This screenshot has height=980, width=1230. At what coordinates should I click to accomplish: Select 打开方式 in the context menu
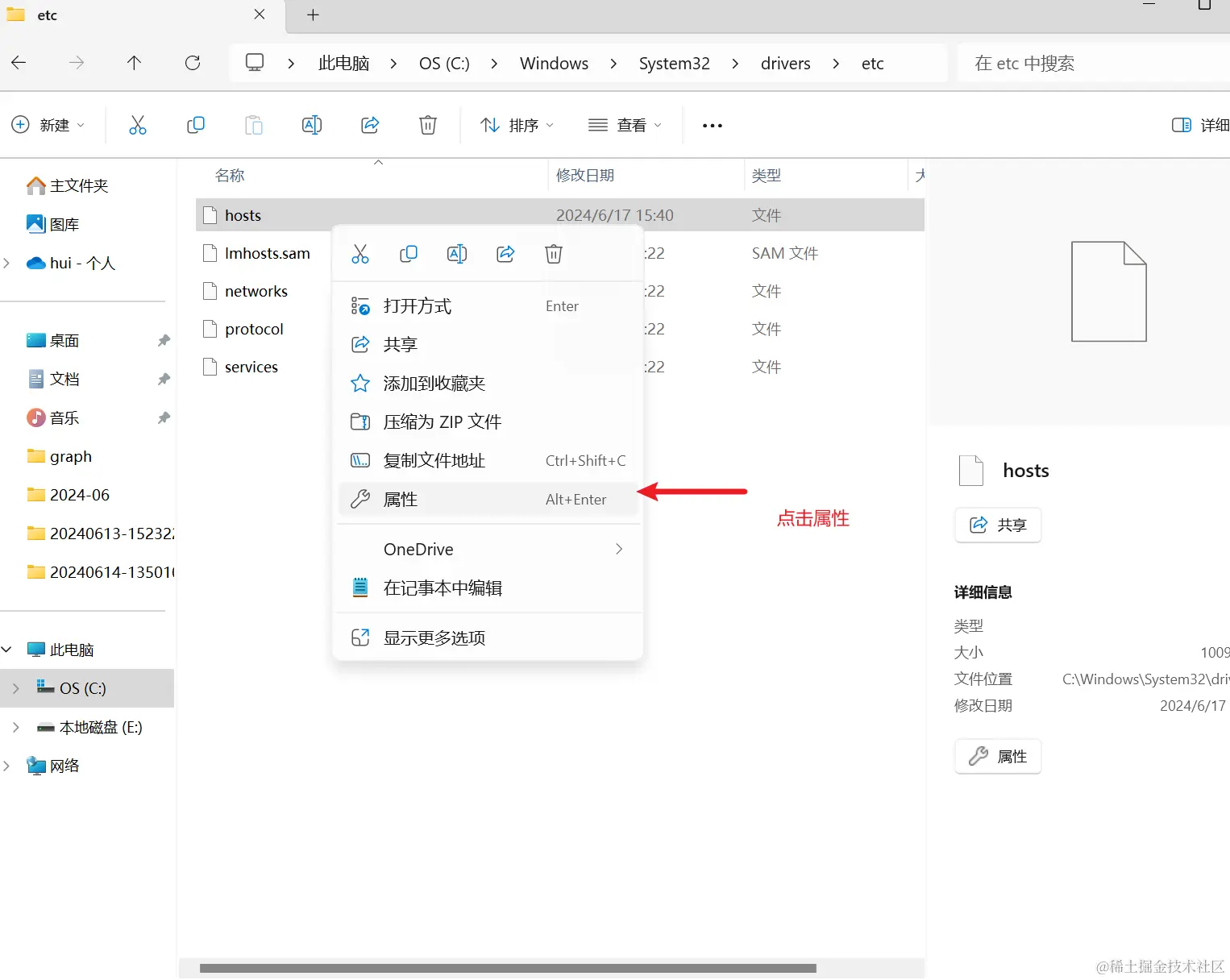tap(488, 306)
